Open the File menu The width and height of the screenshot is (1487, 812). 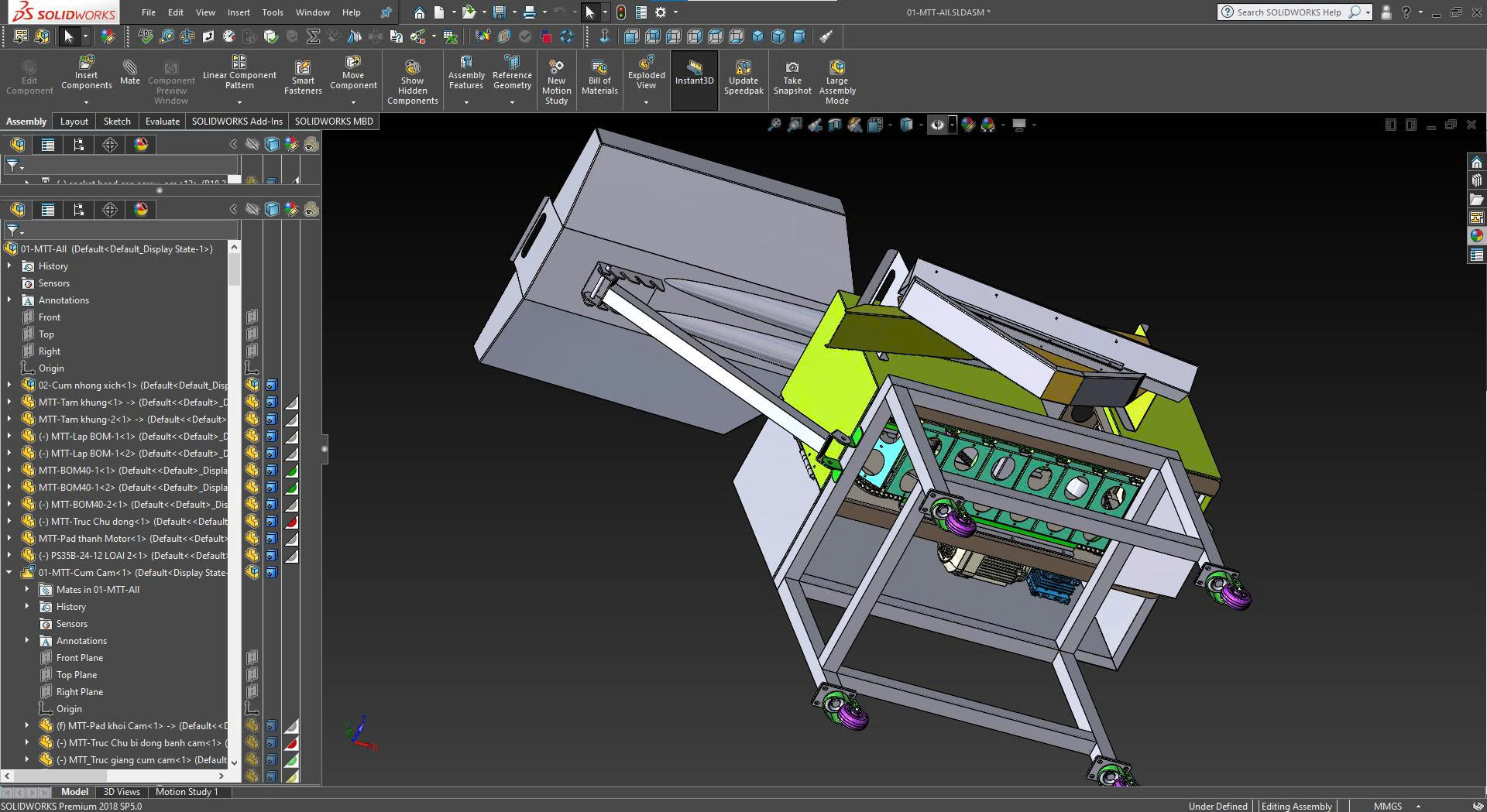[149, 12]
